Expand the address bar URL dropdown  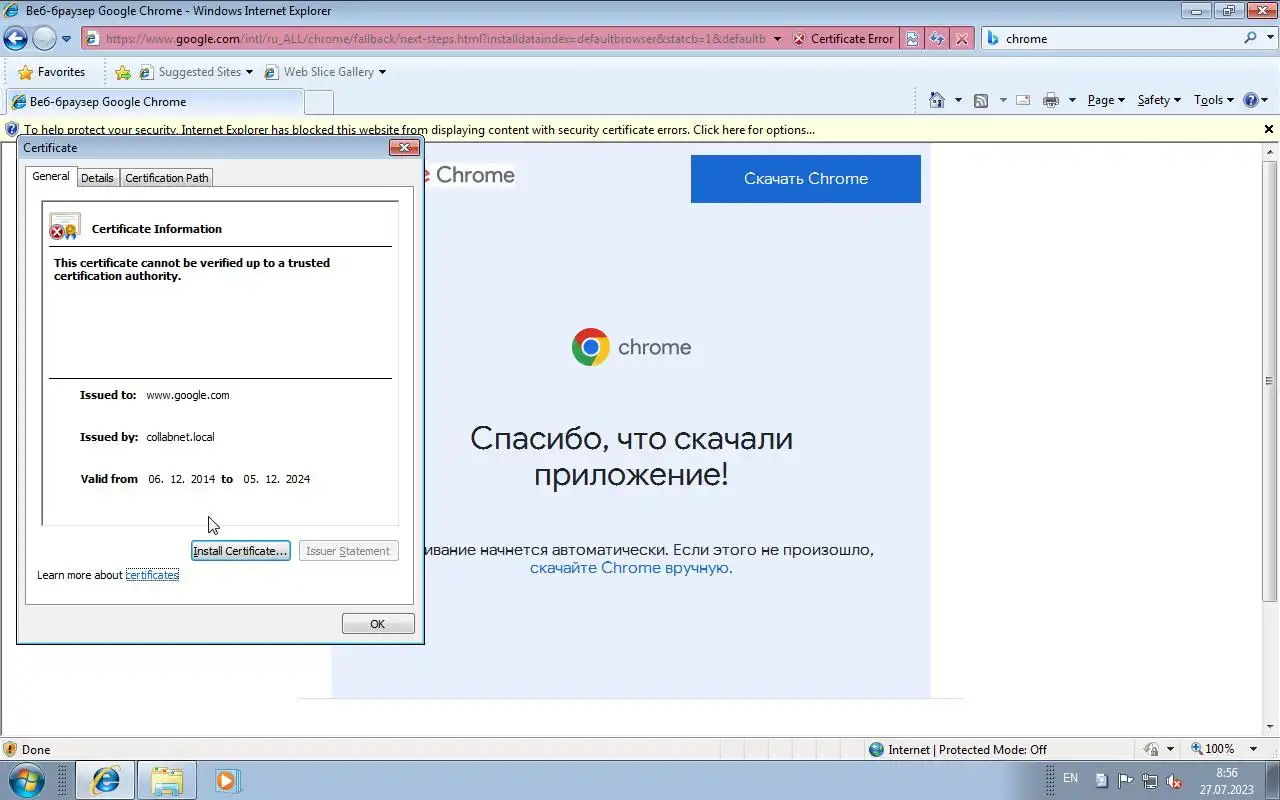[778, 39]
